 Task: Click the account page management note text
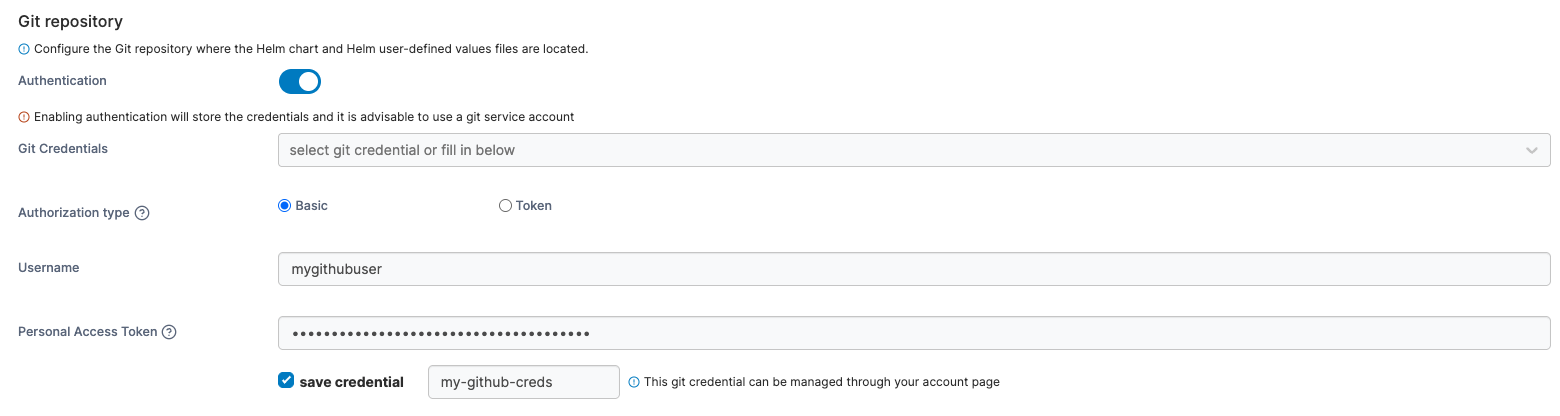[821, 382]
